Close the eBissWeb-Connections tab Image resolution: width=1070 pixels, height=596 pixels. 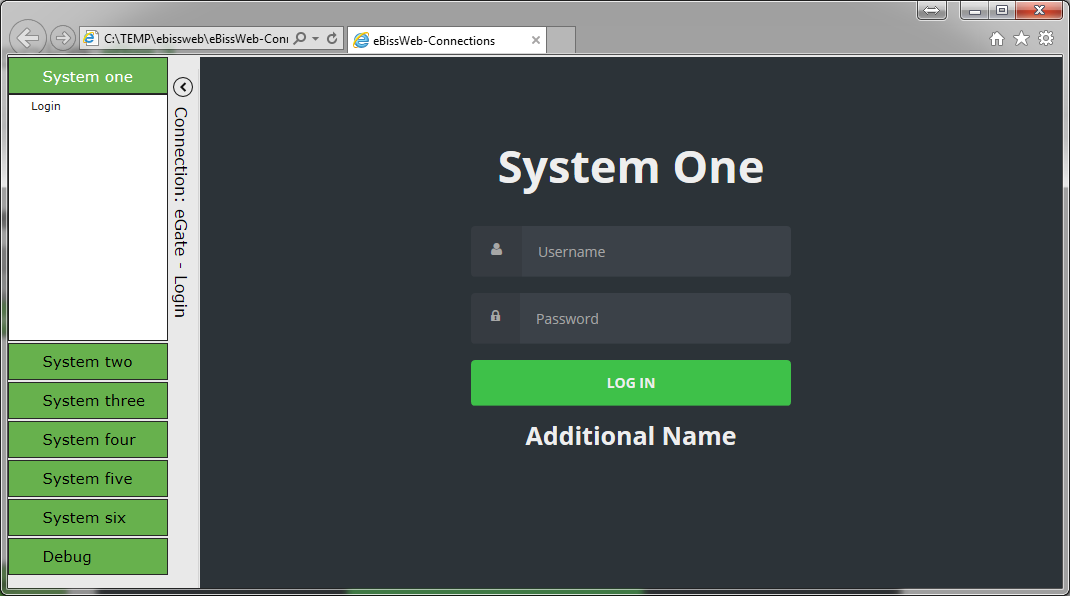pyautogui.click(x=536, y=41)
